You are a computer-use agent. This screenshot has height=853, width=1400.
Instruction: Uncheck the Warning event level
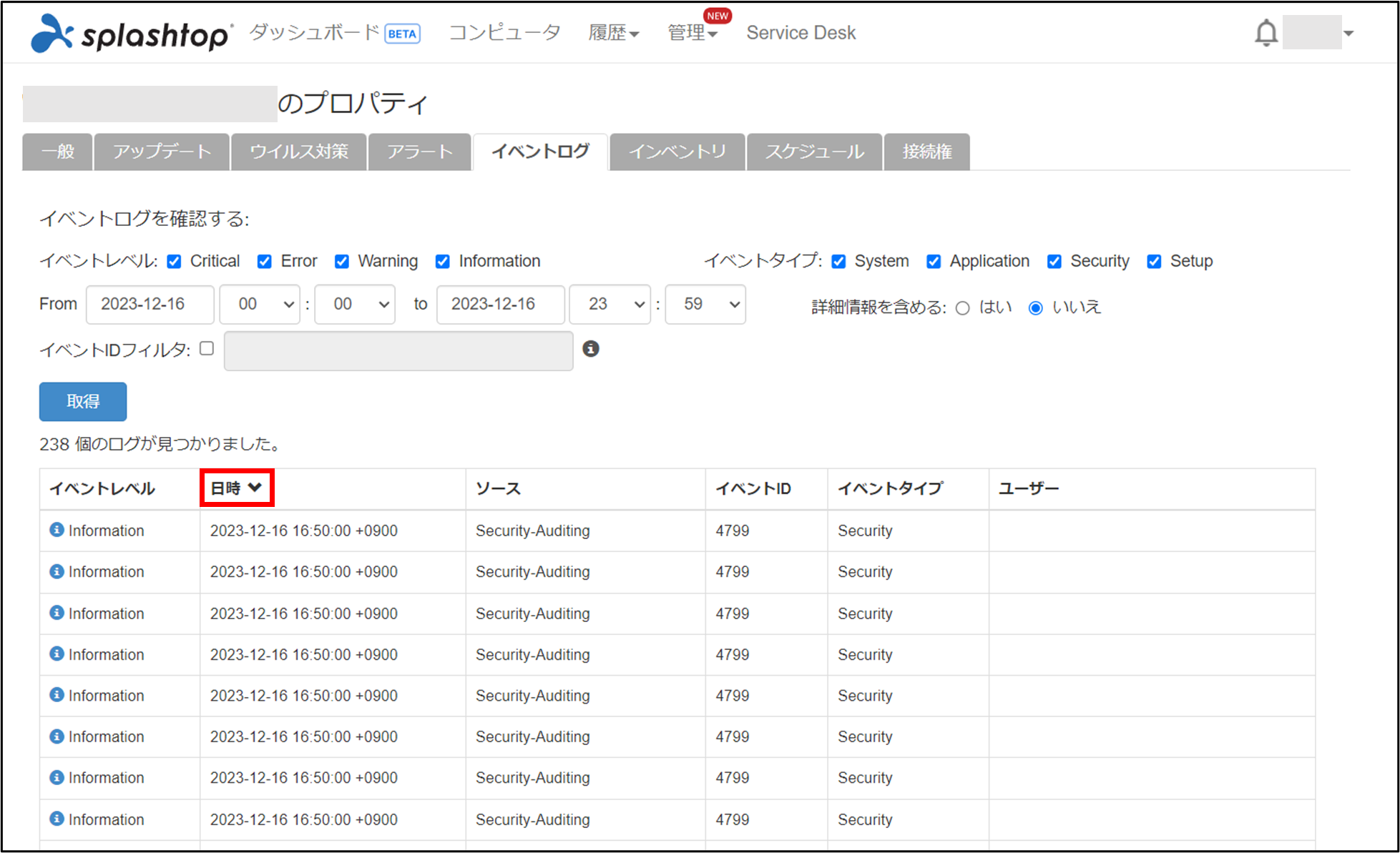coord(342,262)
